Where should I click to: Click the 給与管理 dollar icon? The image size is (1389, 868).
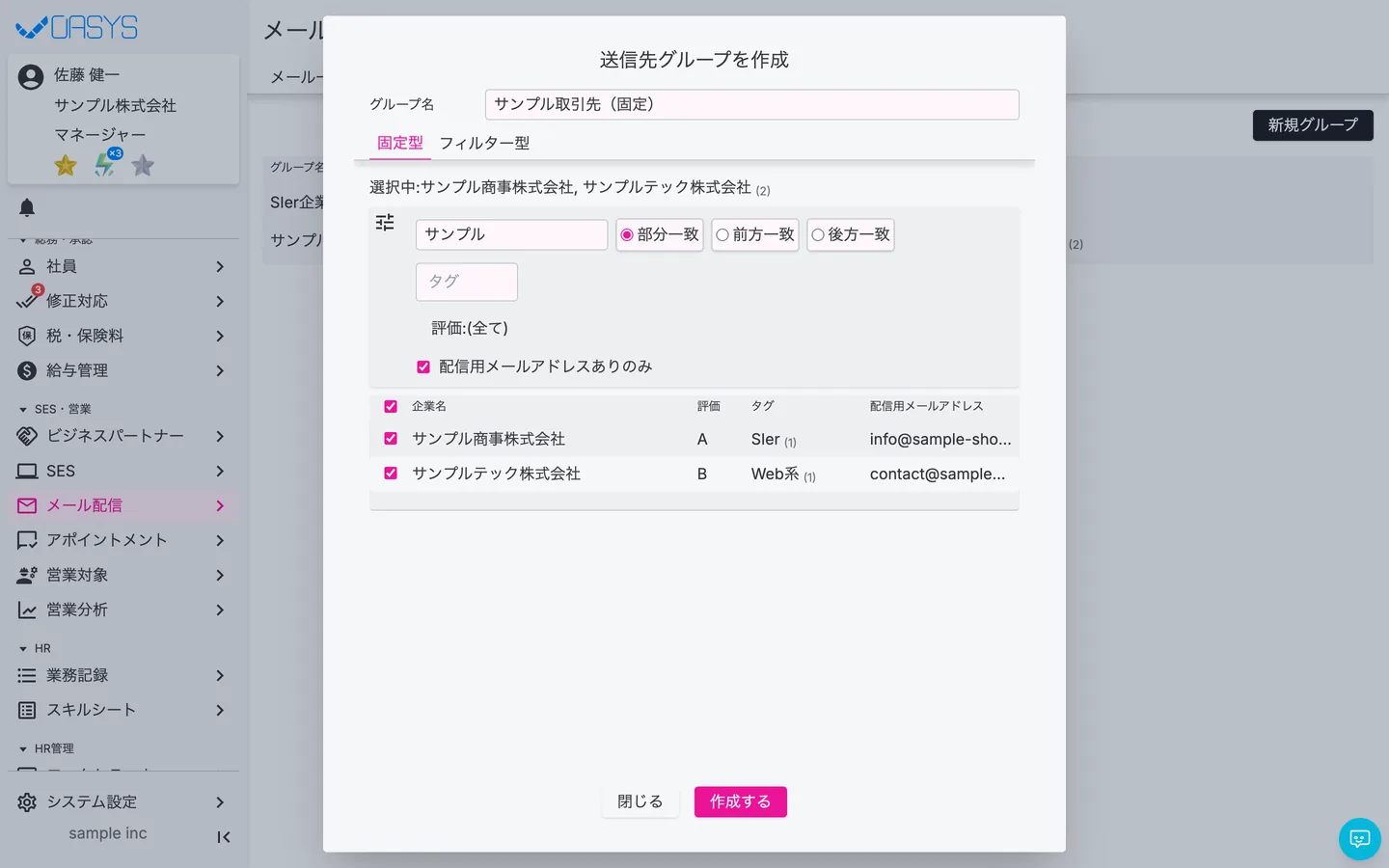27,370
